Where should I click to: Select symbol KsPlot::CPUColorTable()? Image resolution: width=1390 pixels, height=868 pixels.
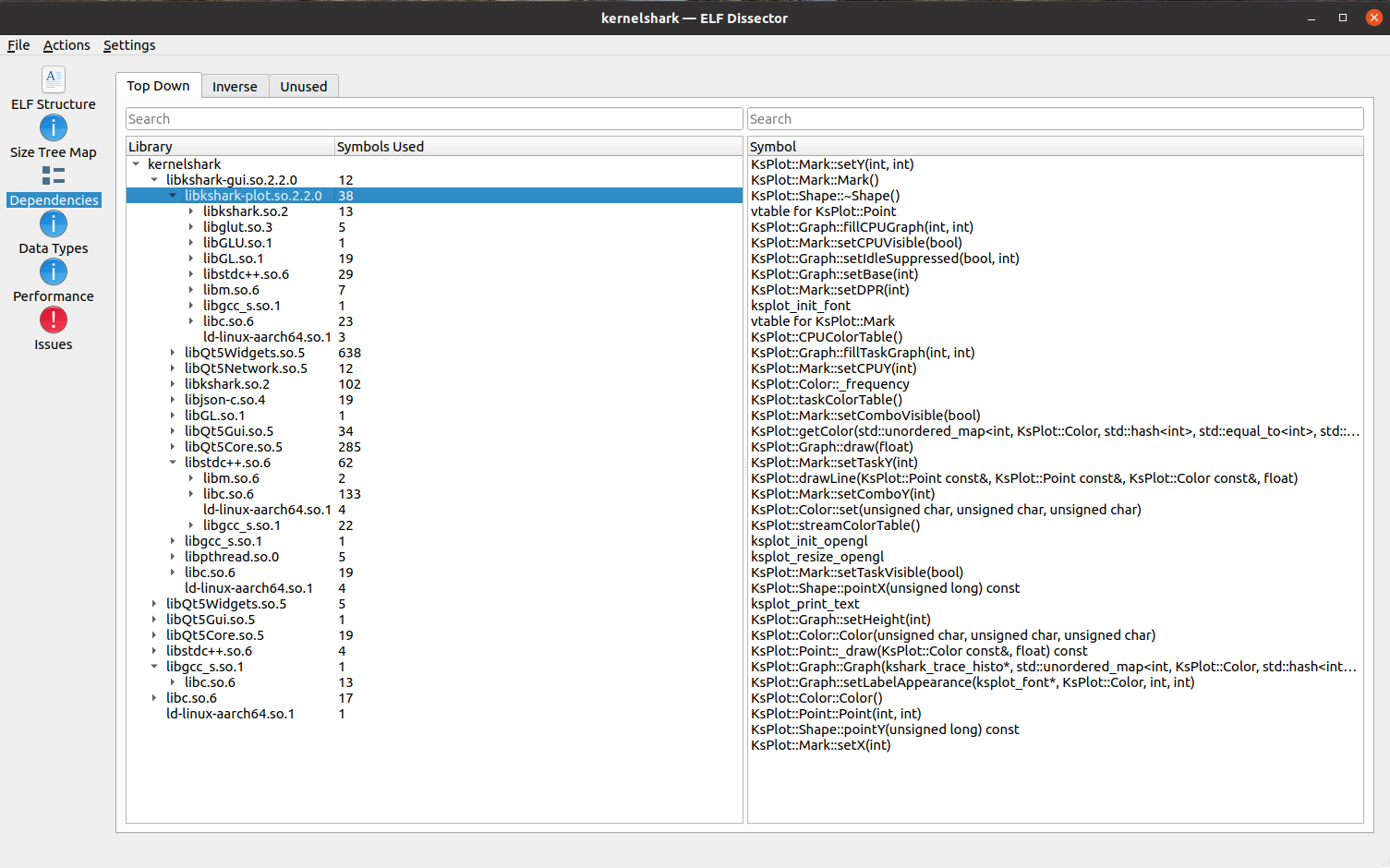(x=827, y=337)
